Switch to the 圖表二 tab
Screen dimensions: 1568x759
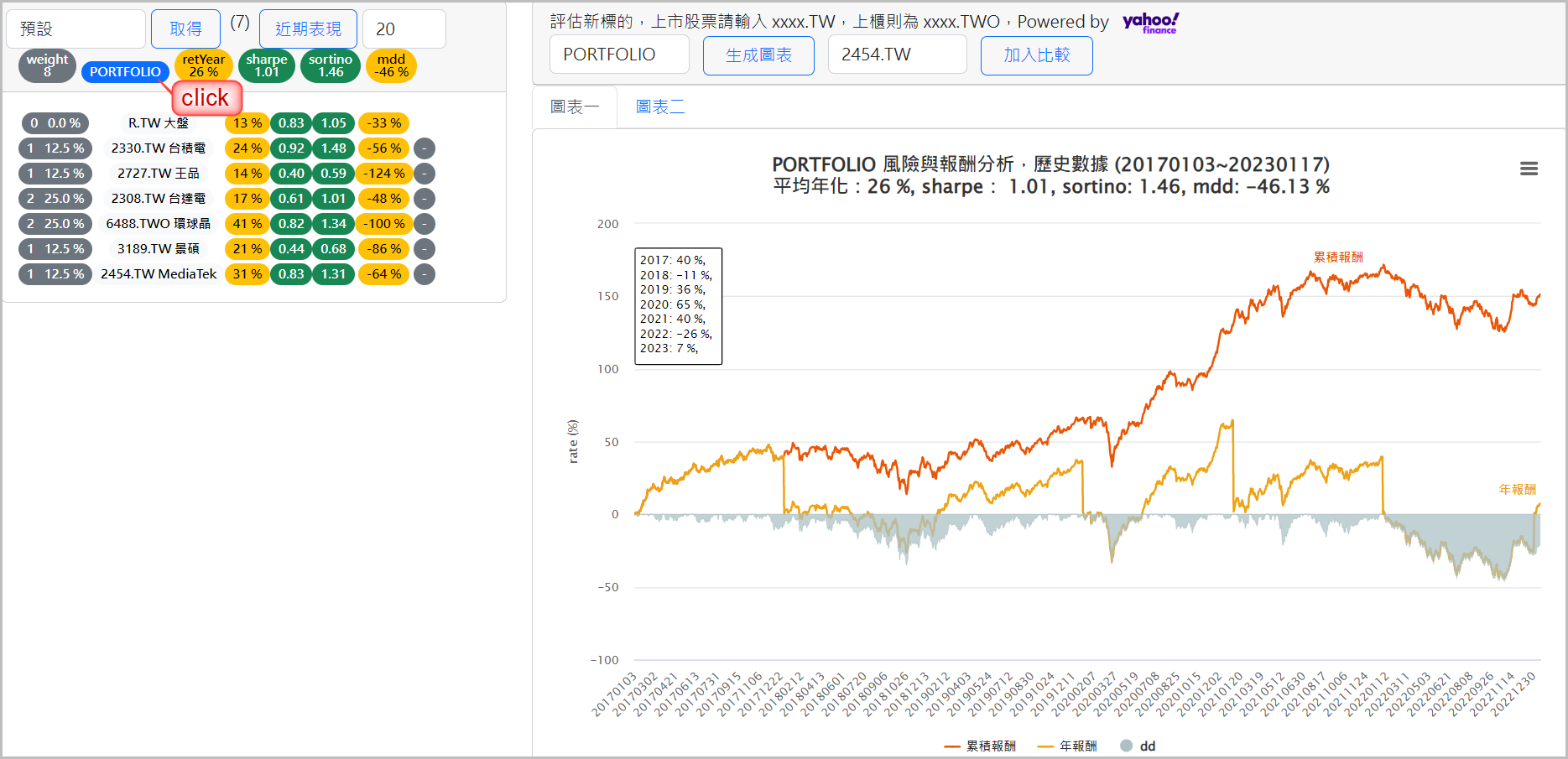click(659, 107)
